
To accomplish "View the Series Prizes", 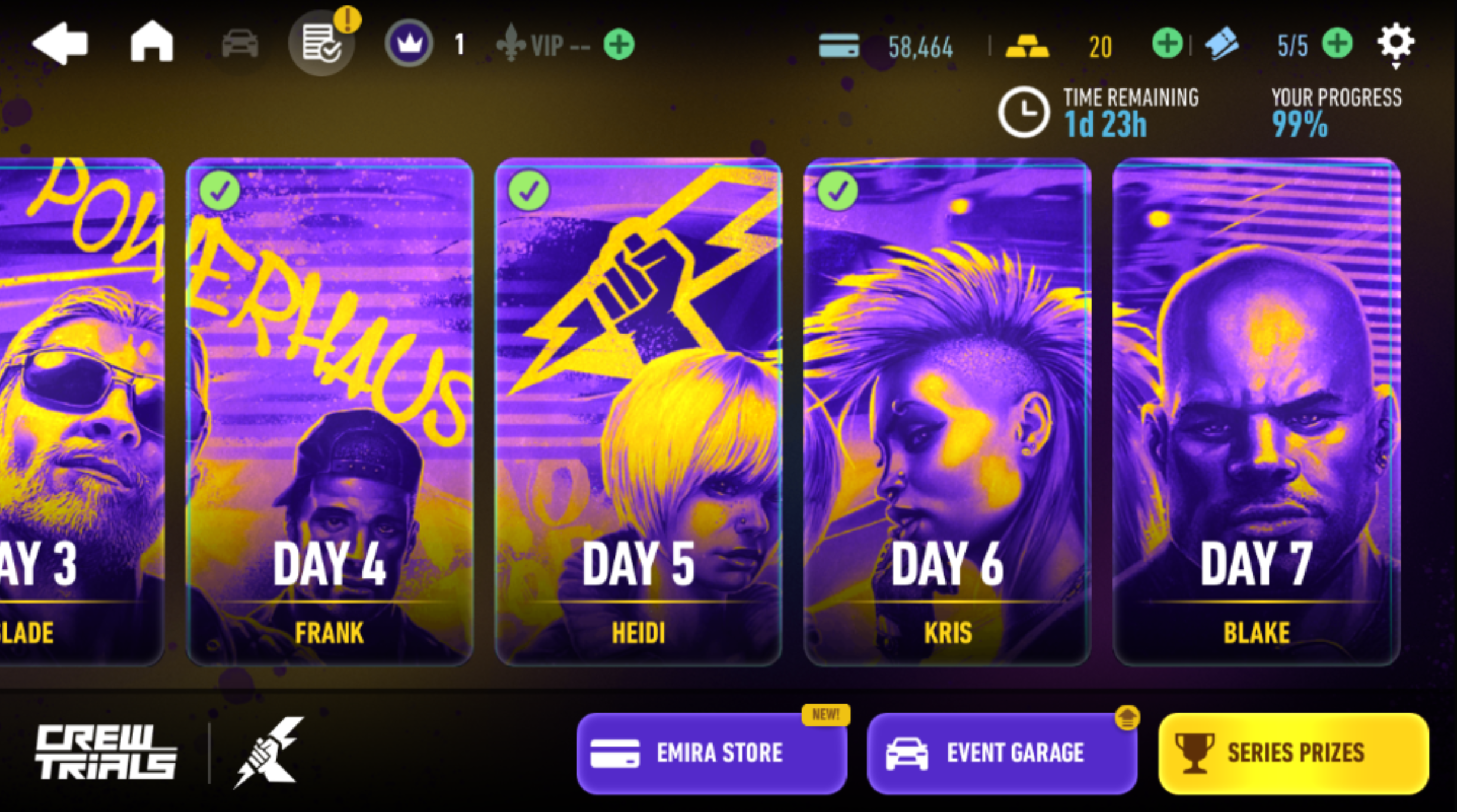I will pyautogui.click(x=1294, y=753).
